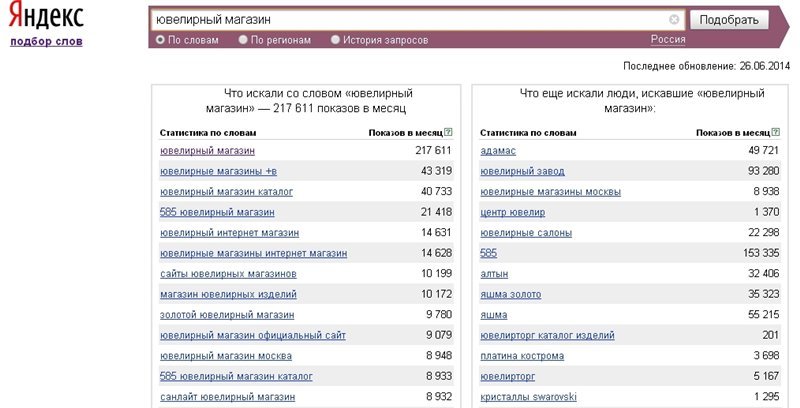Open сайты ювелирных магазинов link
The image size is (800, 408).
click(x=228, y=274)
